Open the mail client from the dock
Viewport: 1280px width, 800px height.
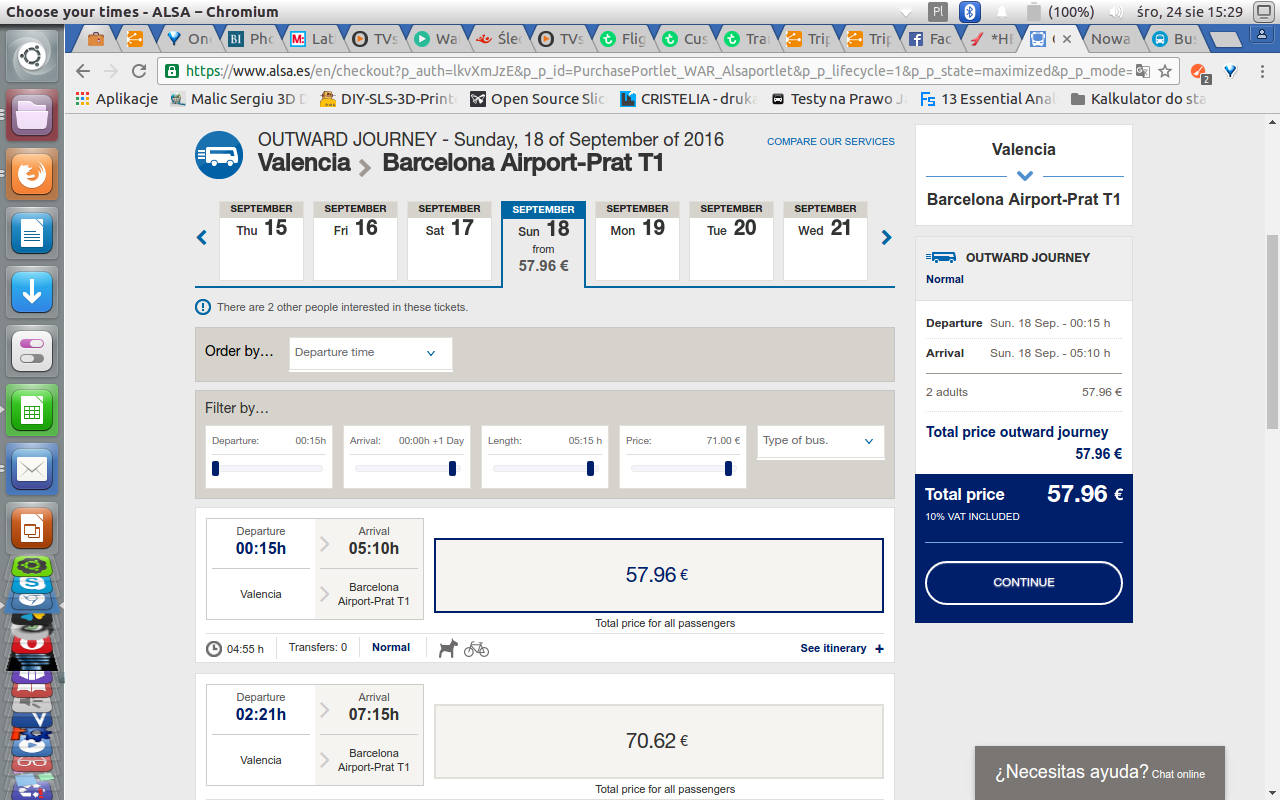click(32, 469)
